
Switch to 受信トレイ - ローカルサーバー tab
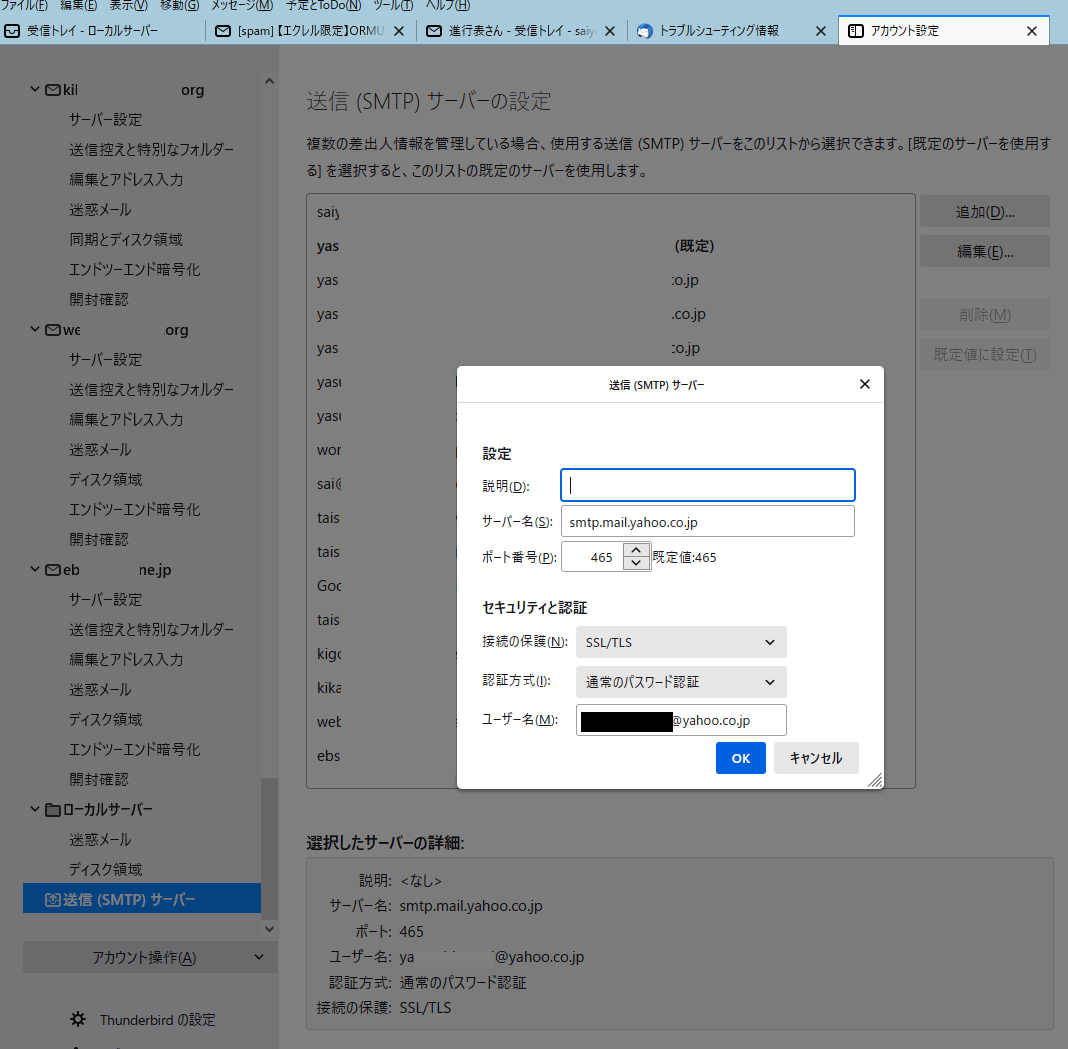pos(102,31)
